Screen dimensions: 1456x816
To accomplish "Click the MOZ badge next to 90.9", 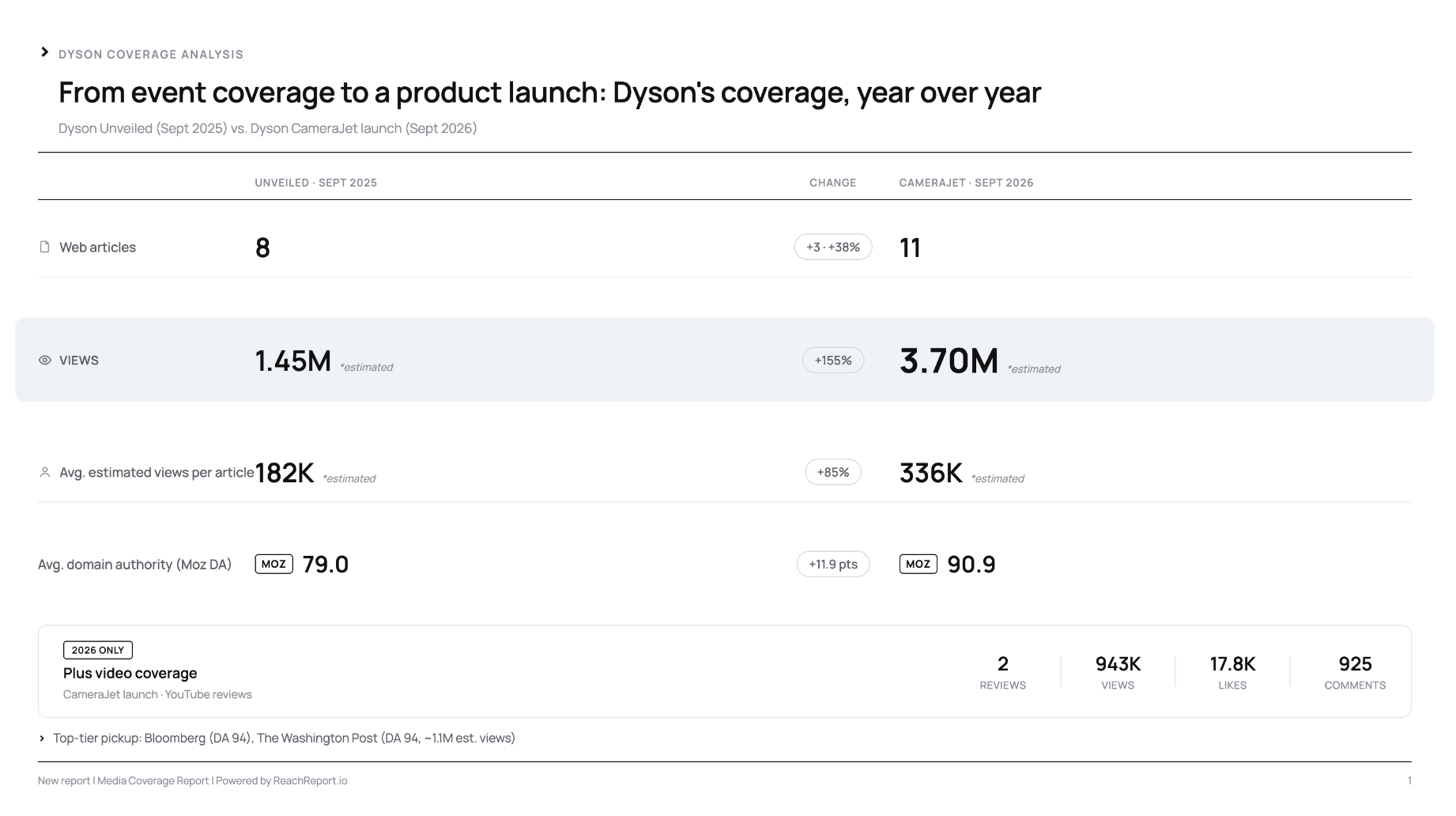I will pyautogui.click(x=918, y=564).
